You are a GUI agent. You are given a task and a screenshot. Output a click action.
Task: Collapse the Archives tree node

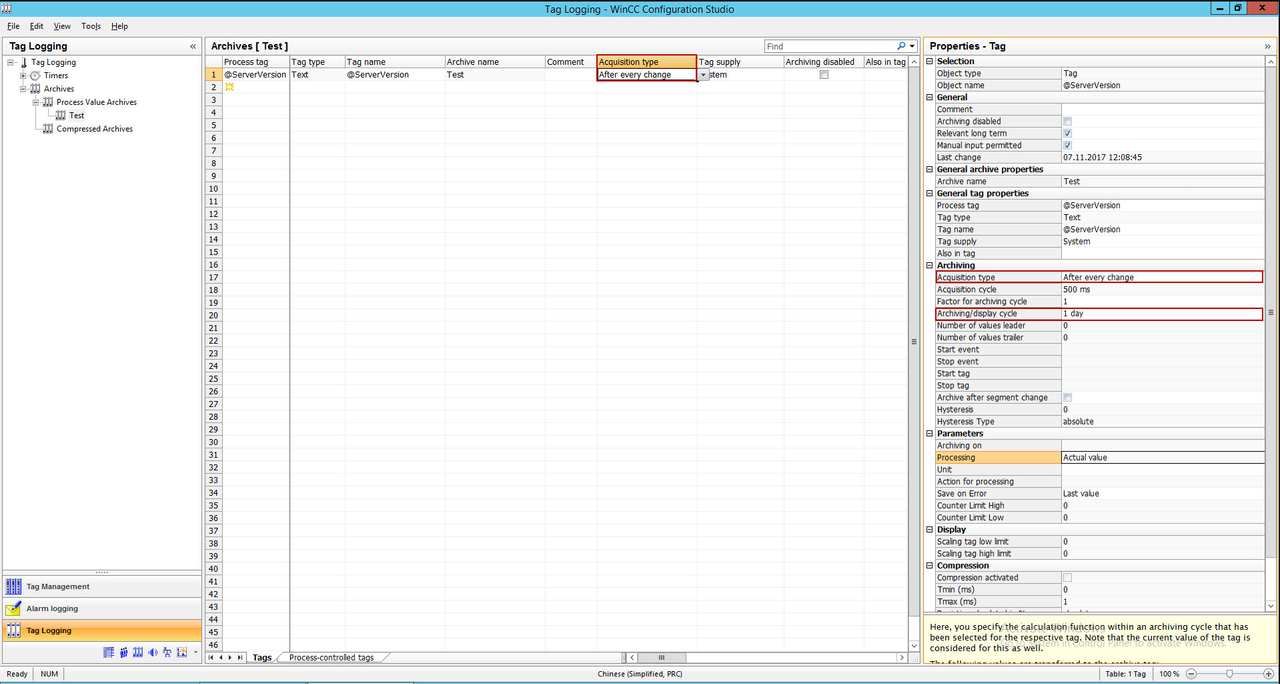point(23,89)
